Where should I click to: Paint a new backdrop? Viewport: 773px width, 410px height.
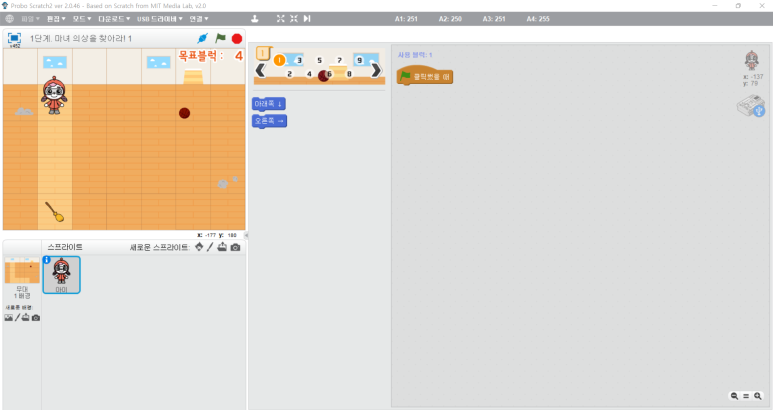point(17,318)
